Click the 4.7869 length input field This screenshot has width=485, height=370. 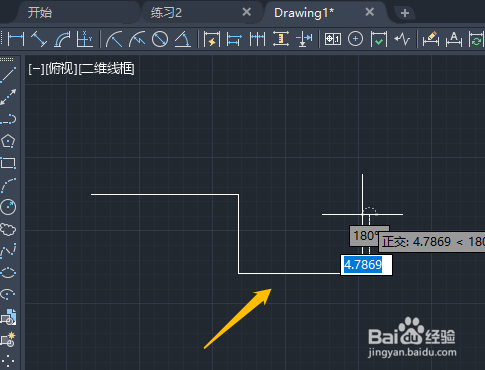pos(366,265)
